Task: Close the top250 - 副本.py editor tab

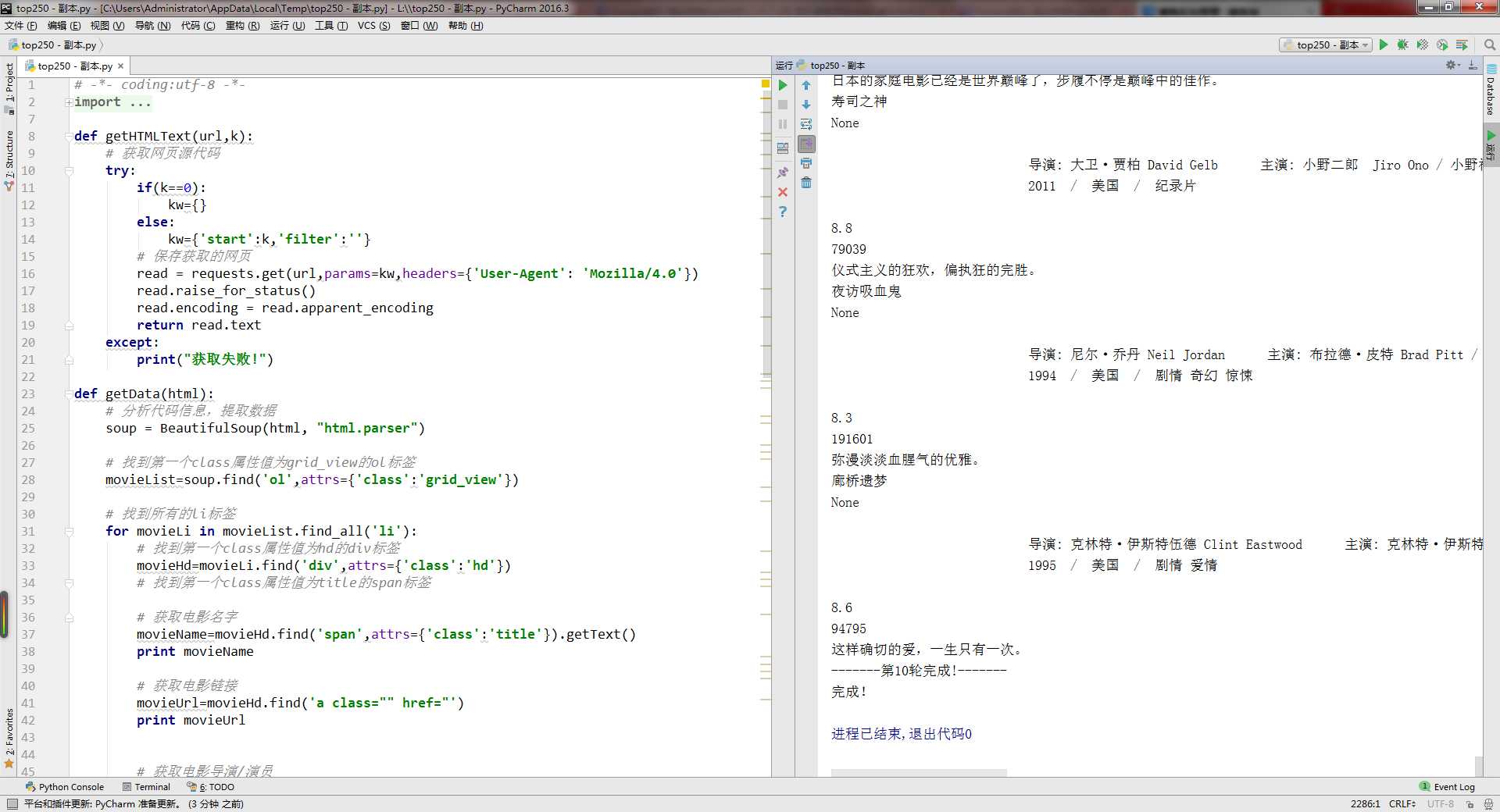Action: (x=120, y=66)
